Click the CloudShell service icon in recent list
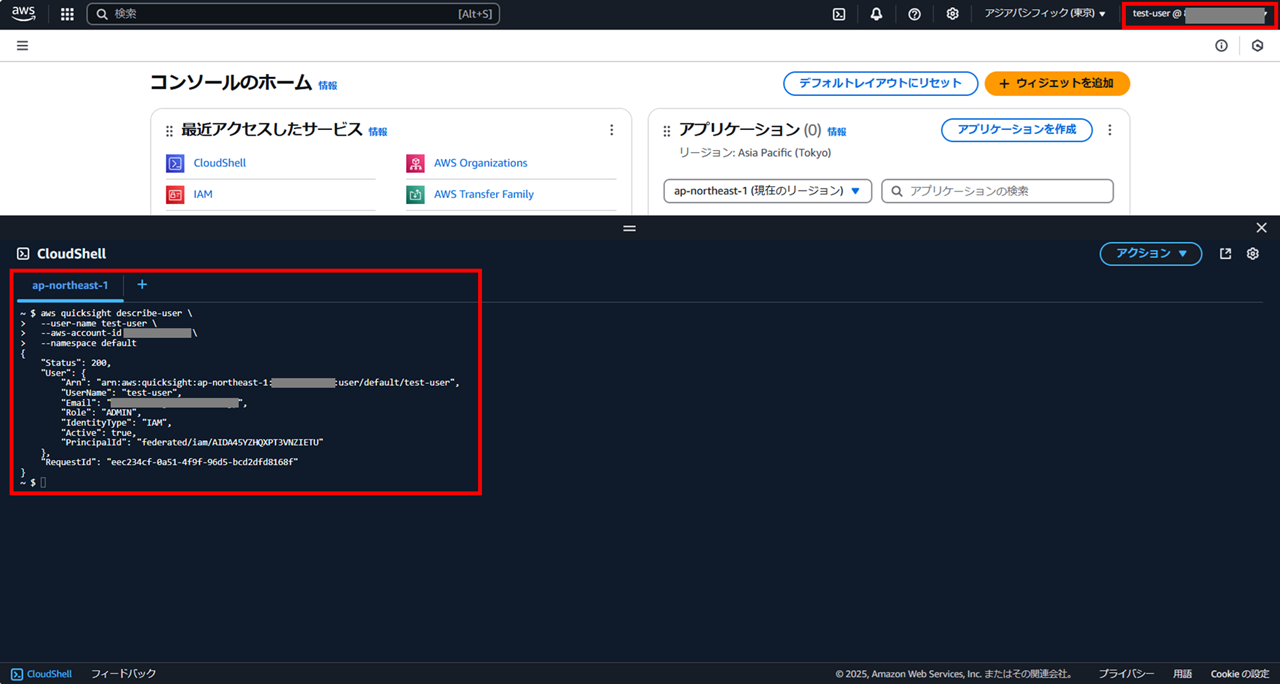The width and height of the screenshot is (1280, 684). [x=175, y=163]
